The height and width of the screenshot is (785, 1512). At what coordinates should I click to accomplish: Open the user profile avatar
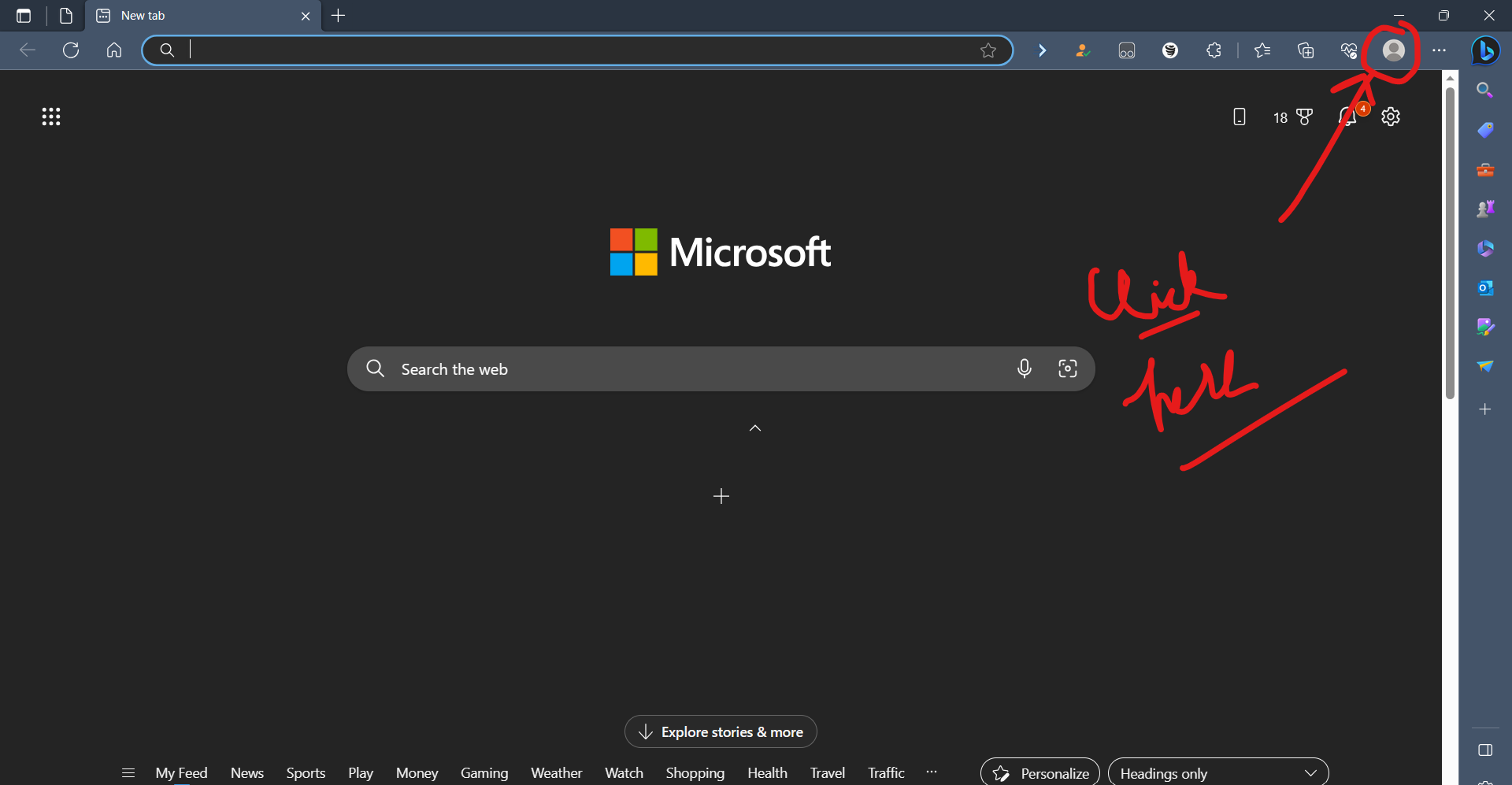tap(1394, 50)
